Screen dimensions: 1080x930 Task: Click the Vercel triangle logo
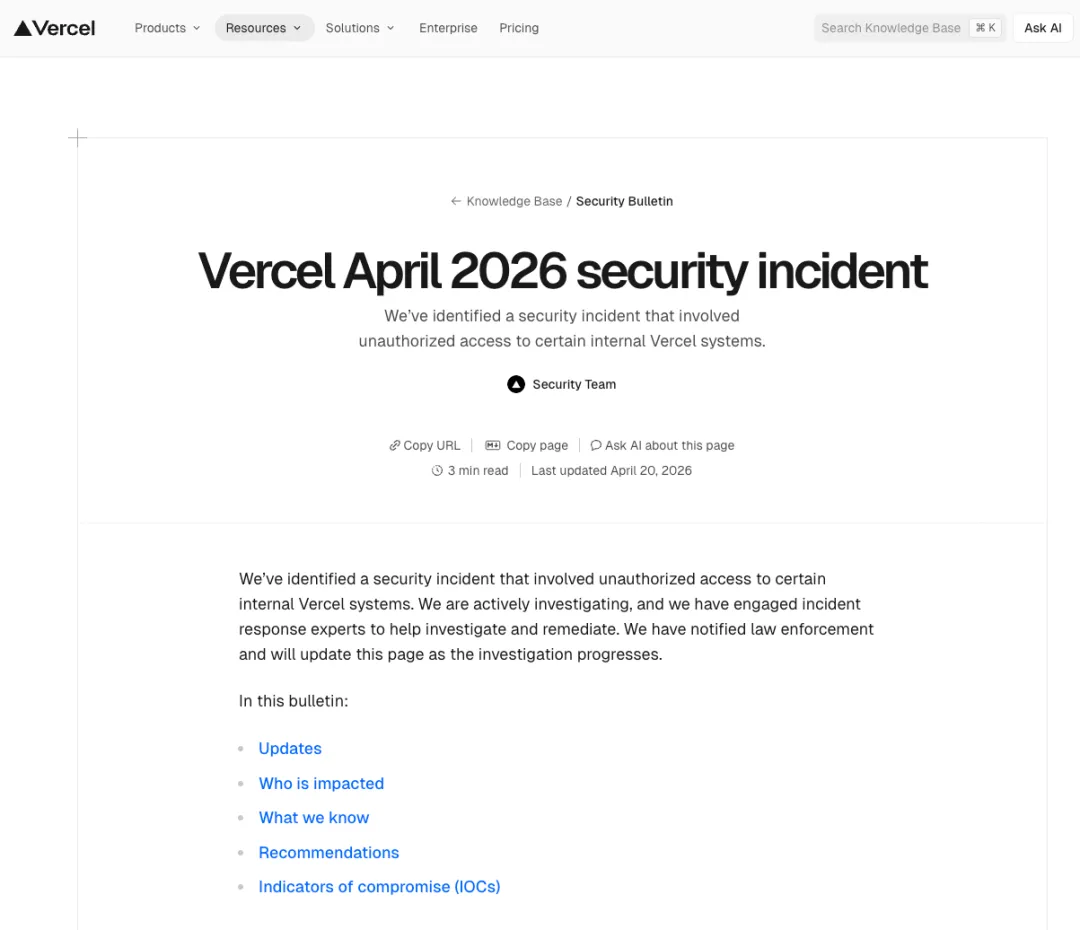(22, 28)
